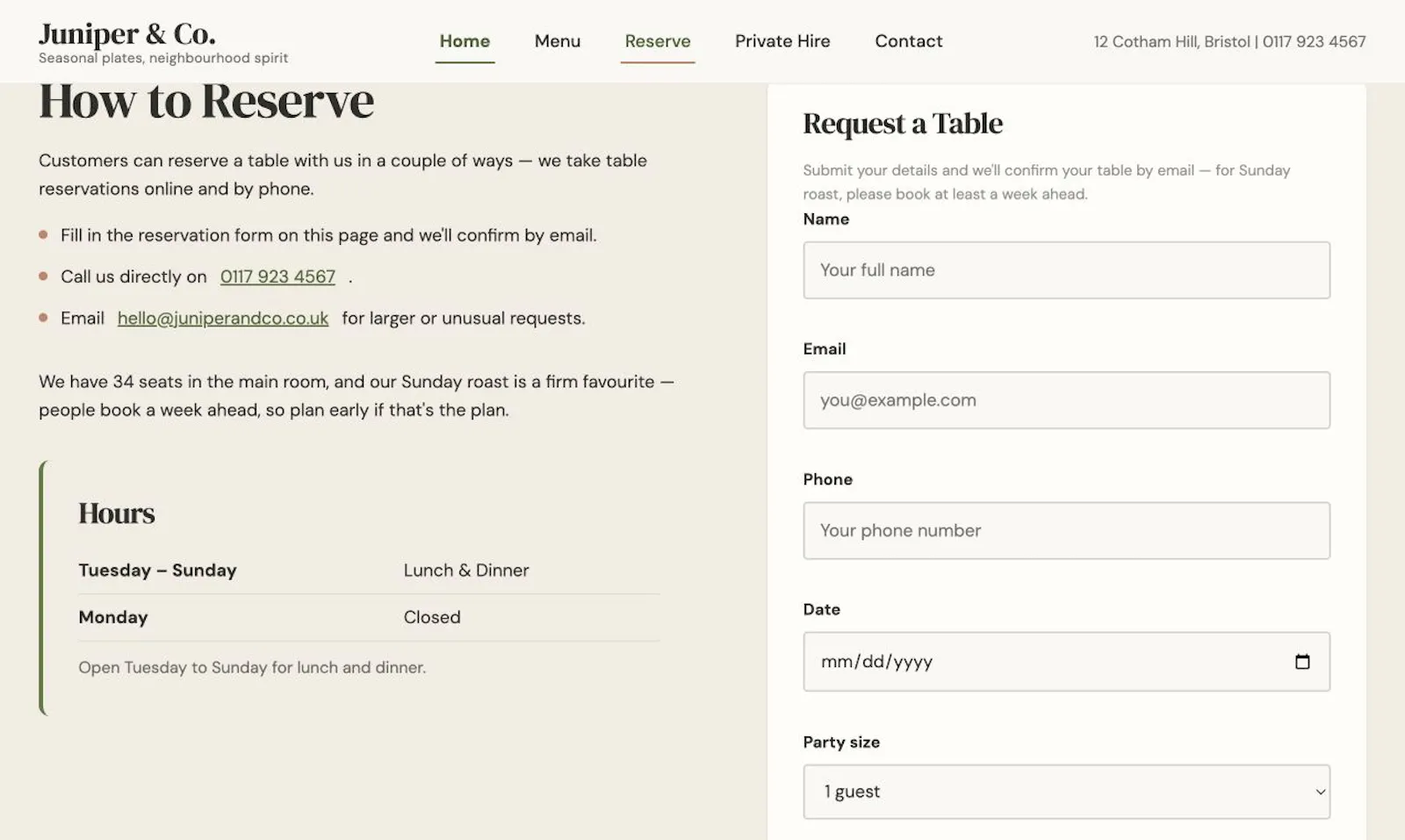Call the 0117 923 4567 phone link
The width and height of the screenshot is (1405, 840).
coord(277,276)
